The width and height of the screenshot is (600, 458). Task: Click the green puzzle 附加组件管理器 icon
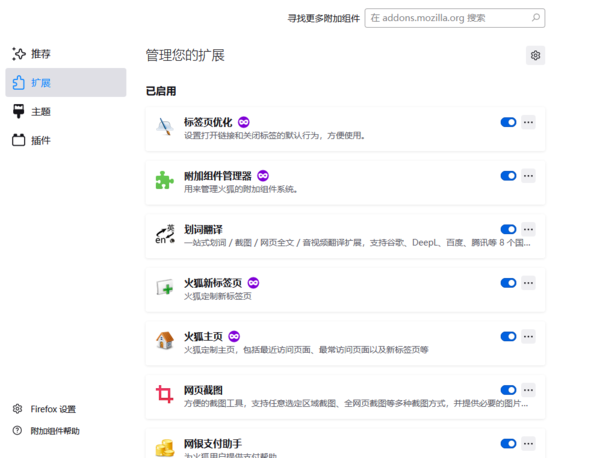pos(164,181)
